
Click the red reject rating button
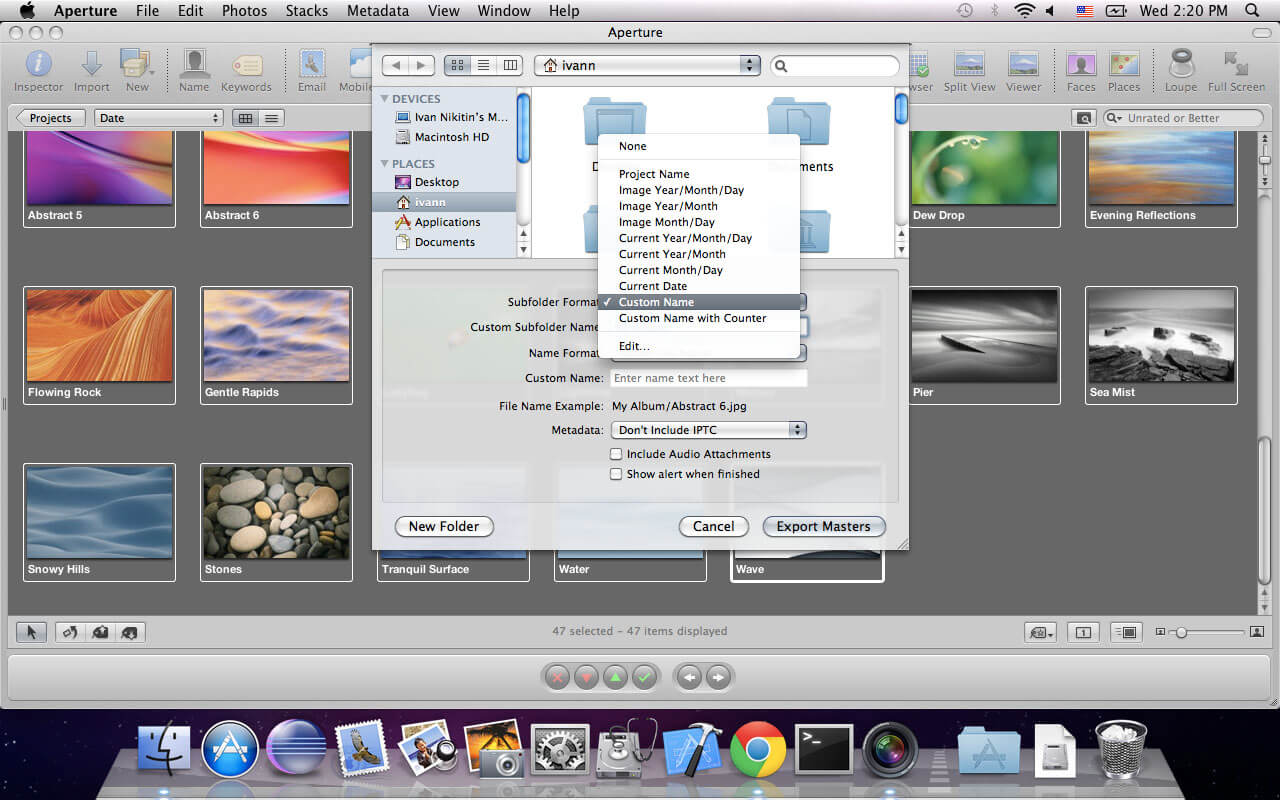point(558,677)
